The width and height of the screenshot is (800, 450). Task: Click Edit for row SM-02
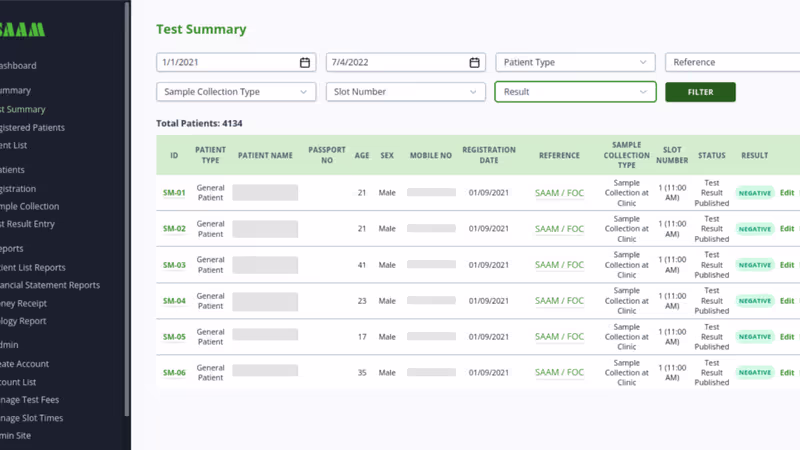point(787,229)
